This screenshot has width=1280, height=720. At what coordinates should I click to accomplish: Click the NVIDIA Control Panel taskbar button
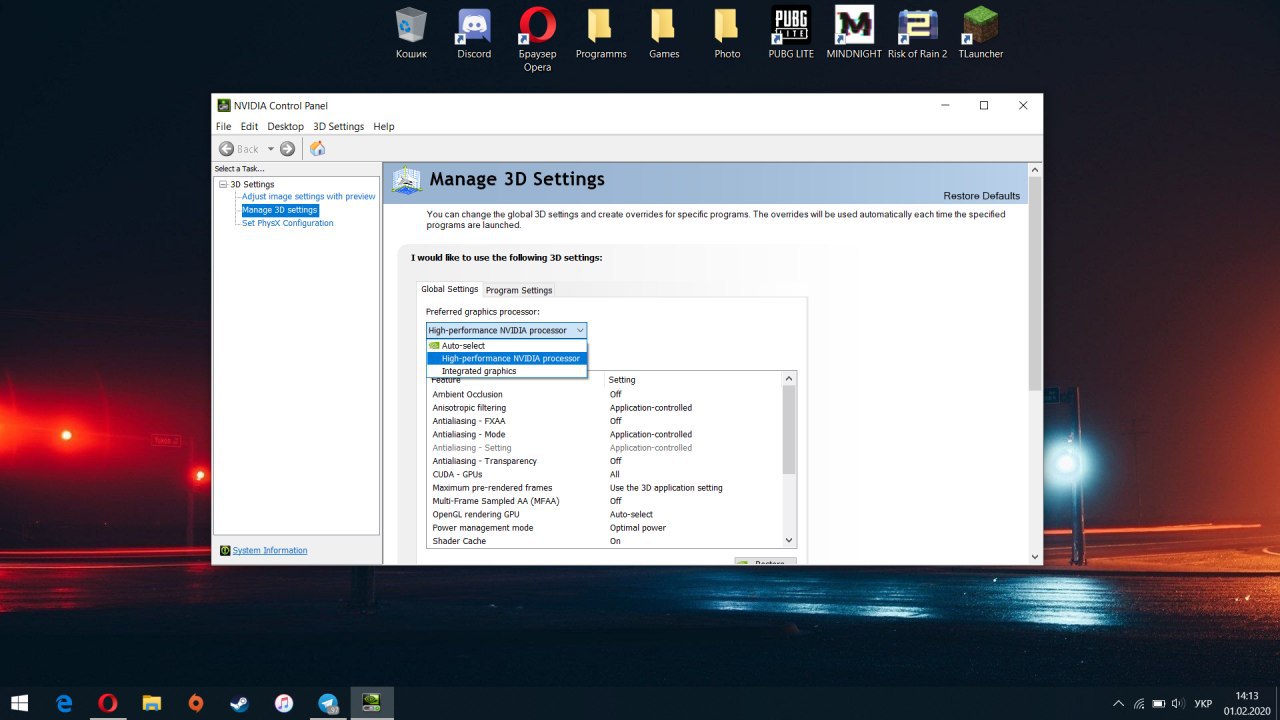click(371, 703)
